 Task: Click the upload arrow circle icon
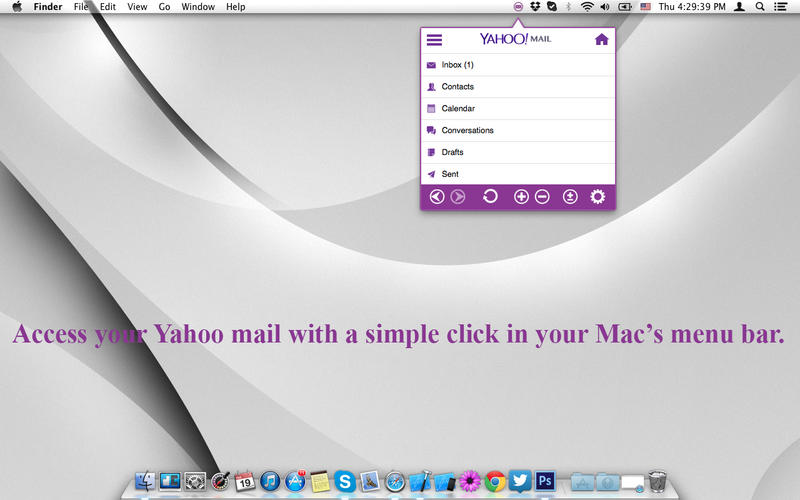[x=570, y=196]
